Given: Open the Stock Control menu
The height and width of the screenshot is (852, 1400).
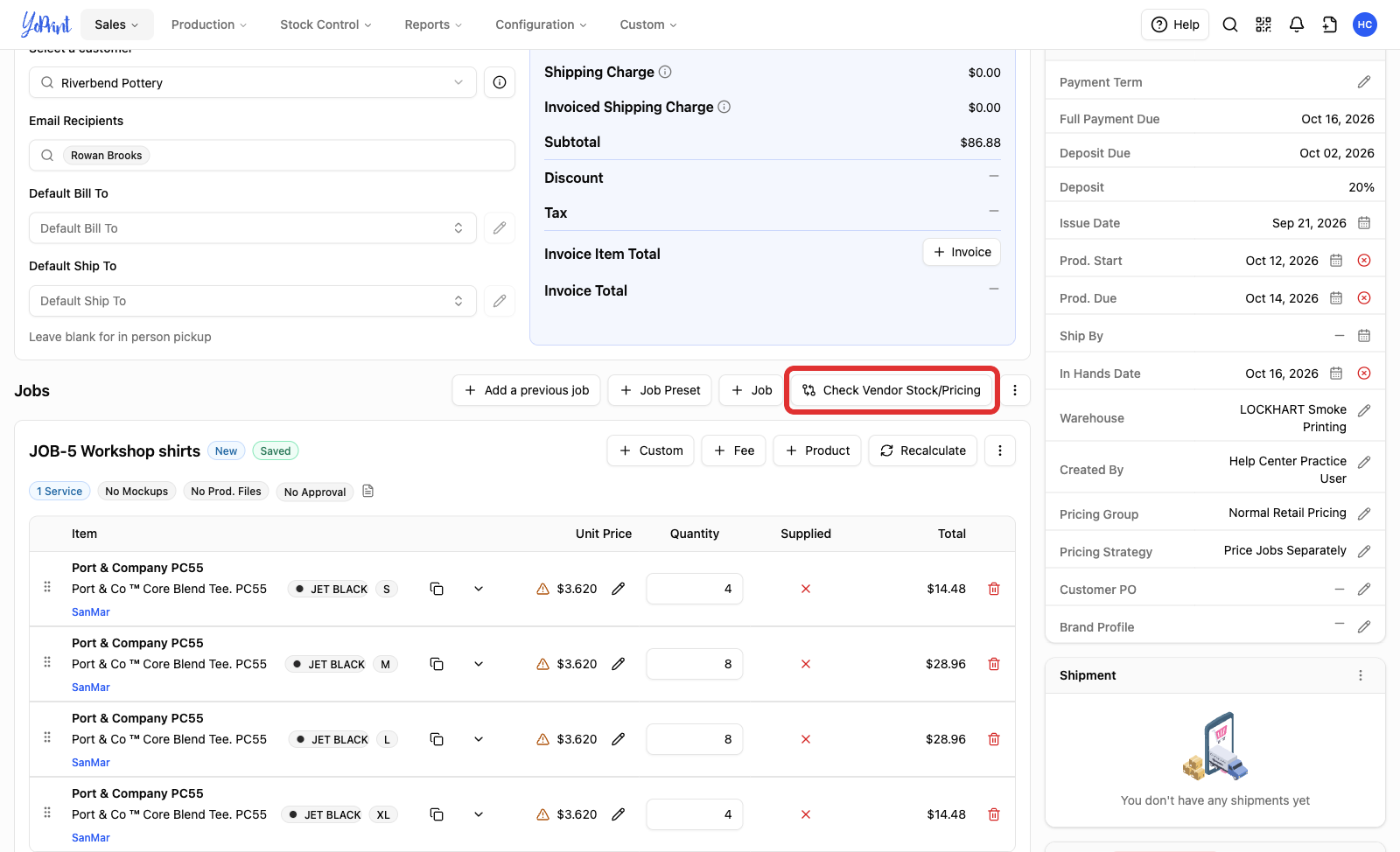Looking at the screenshot, I should (x=325, y=24).
